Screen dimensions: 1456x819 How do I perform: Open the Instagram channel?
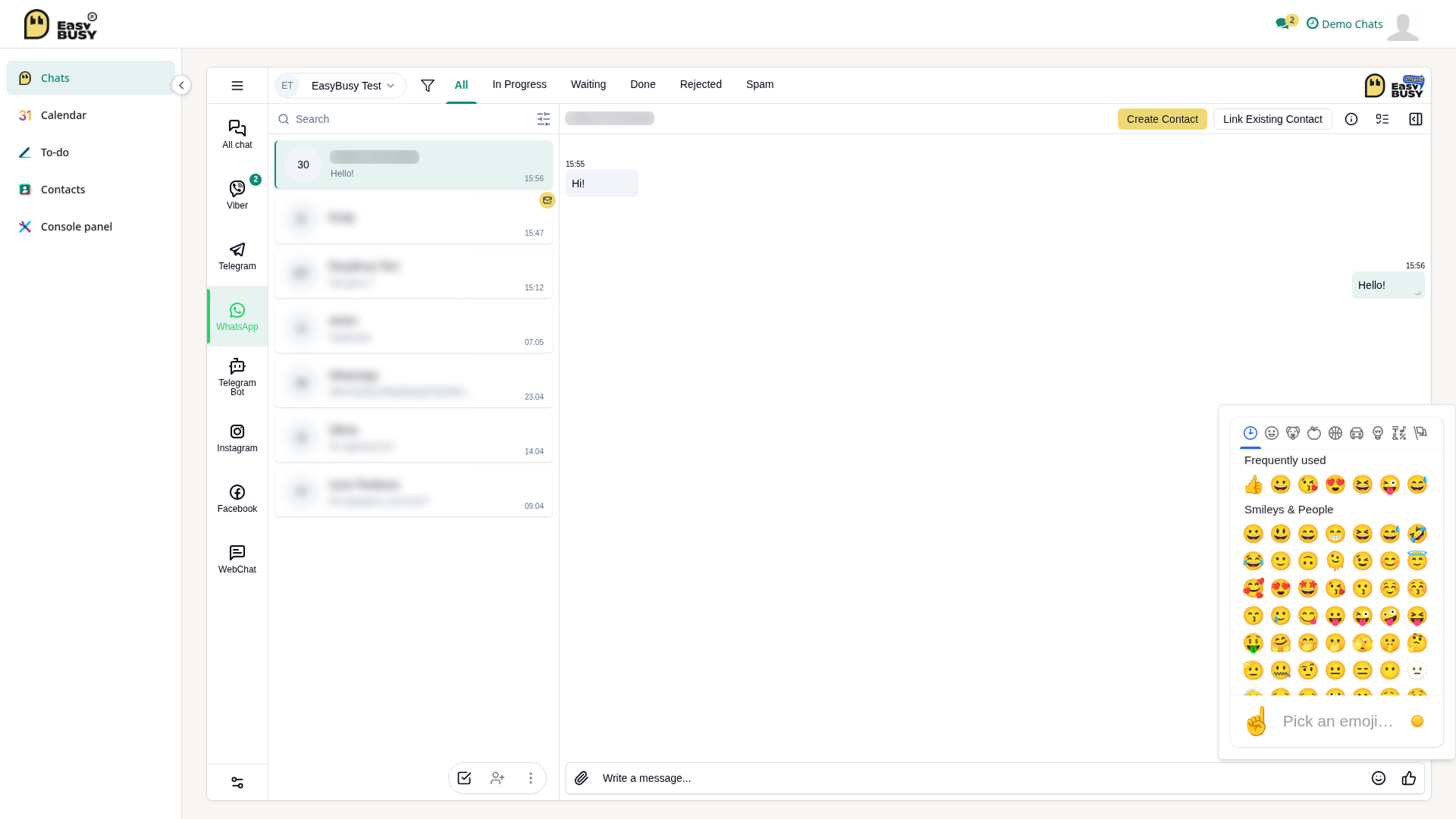point(237,438)
